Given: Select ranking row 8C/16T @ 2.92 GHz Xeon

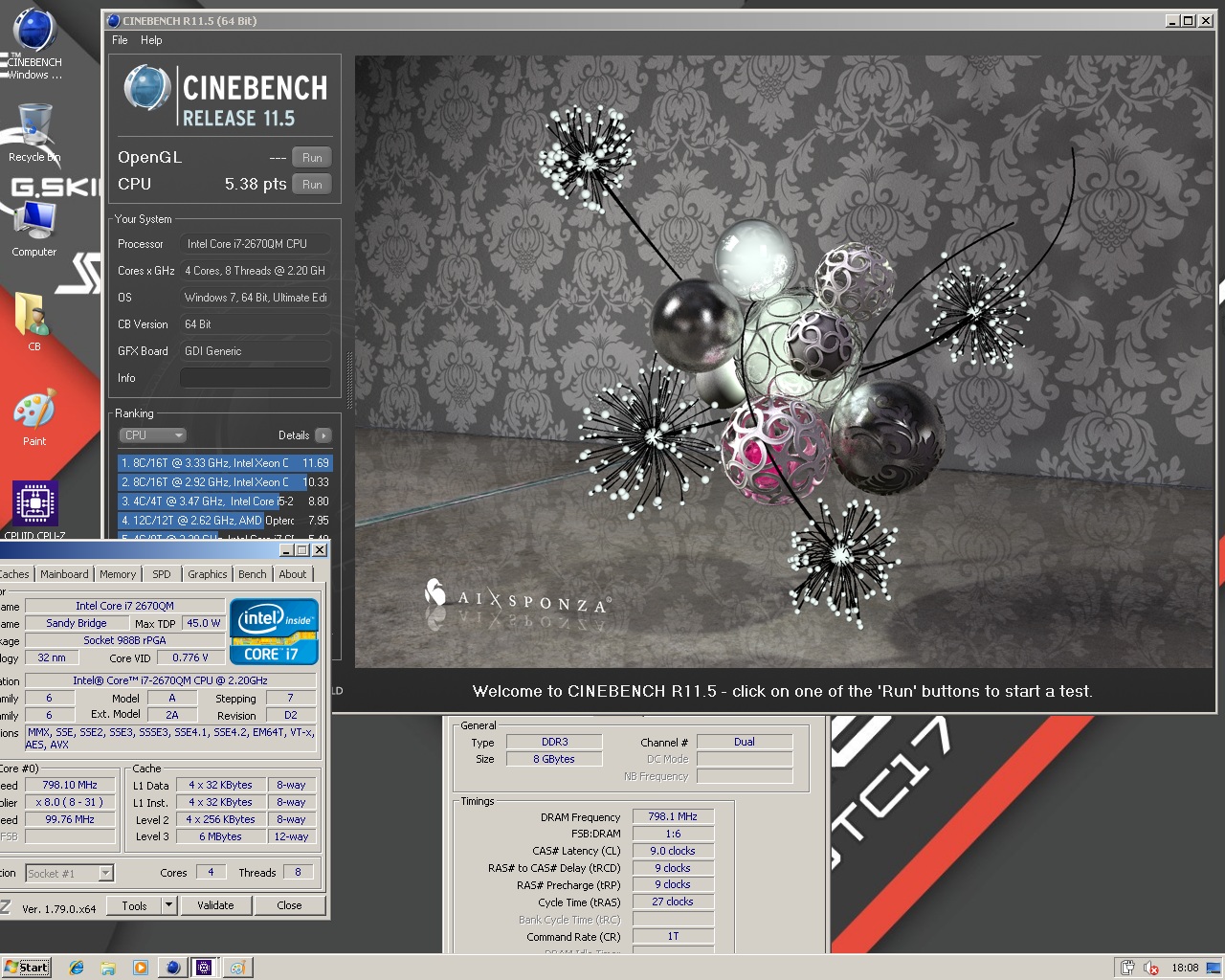Looking at the screenshot, I should pyautogui.click(x=225, y=482).
